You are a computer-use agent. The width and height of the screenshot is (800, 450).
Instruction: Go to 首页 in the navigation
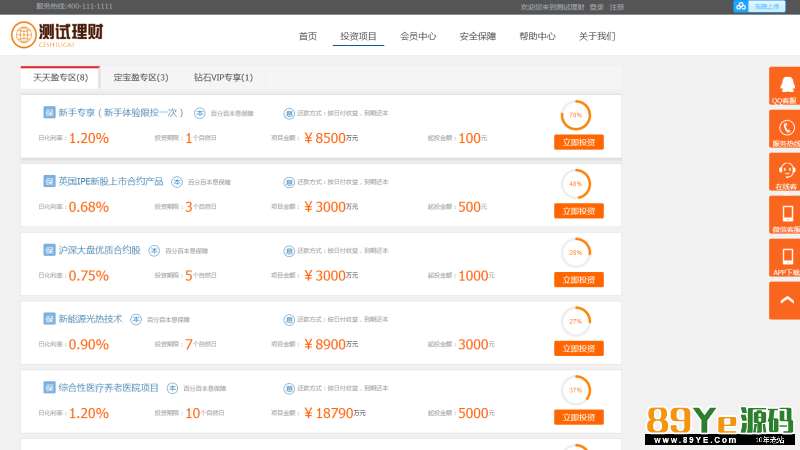point(308,36)
